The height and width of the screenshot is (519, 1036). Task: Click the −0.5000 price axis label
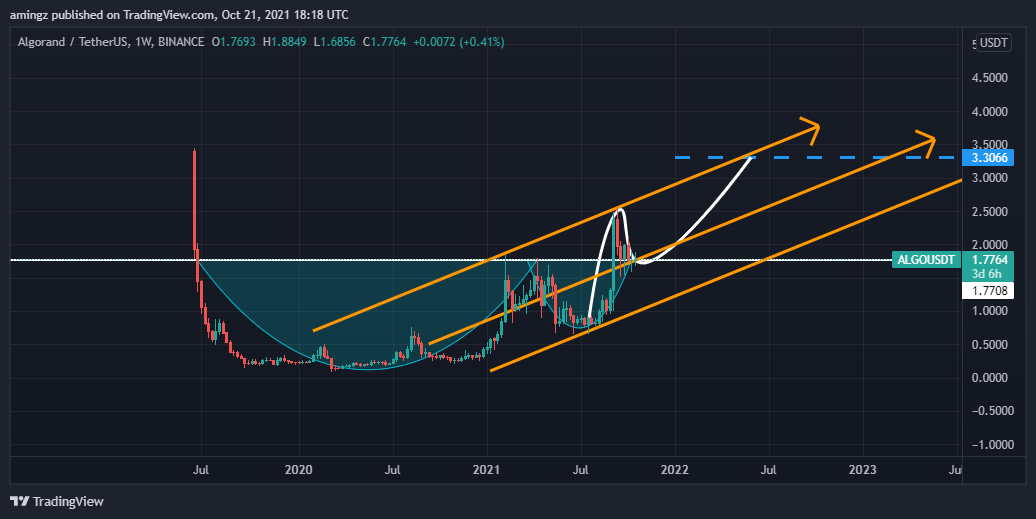(x=990, y=411)
